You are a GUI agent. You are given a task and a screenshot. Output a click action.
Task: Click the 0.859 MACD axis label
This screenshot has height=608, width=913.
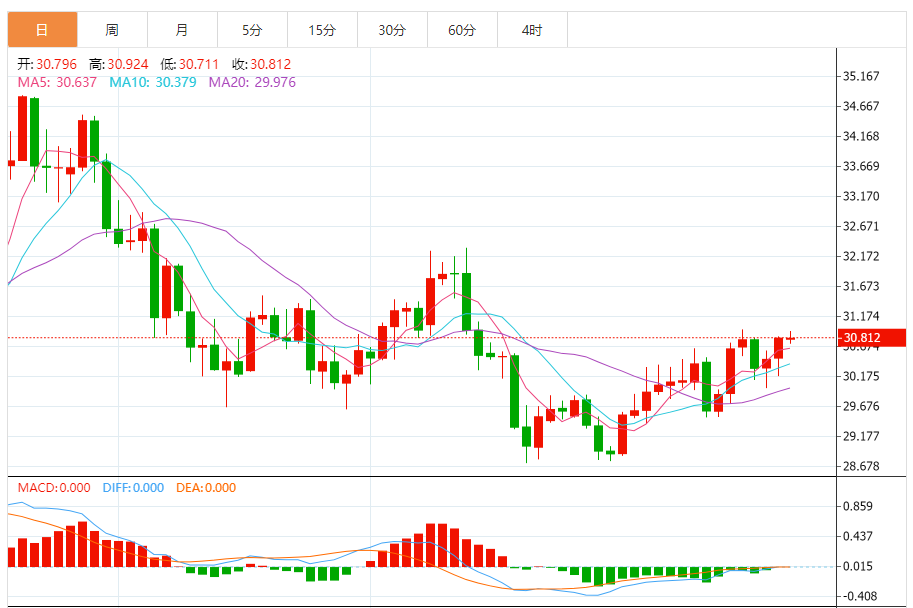(x=858, y=506)
